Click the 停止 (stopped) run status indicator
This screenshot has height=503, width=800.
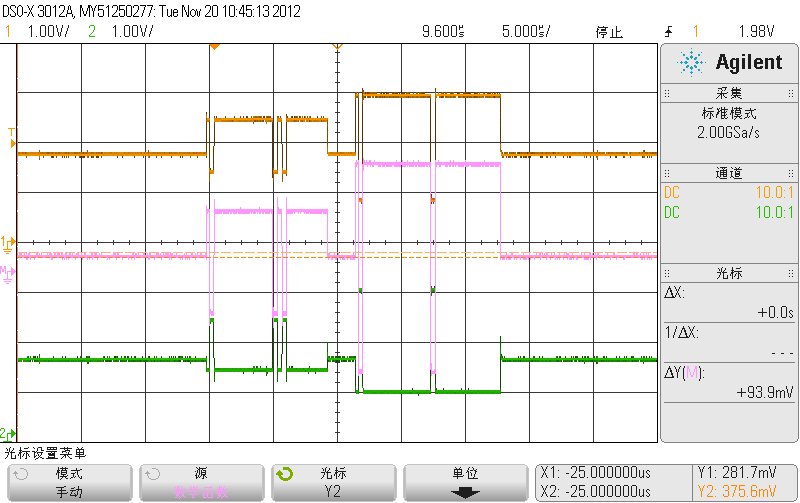point(609,32)
